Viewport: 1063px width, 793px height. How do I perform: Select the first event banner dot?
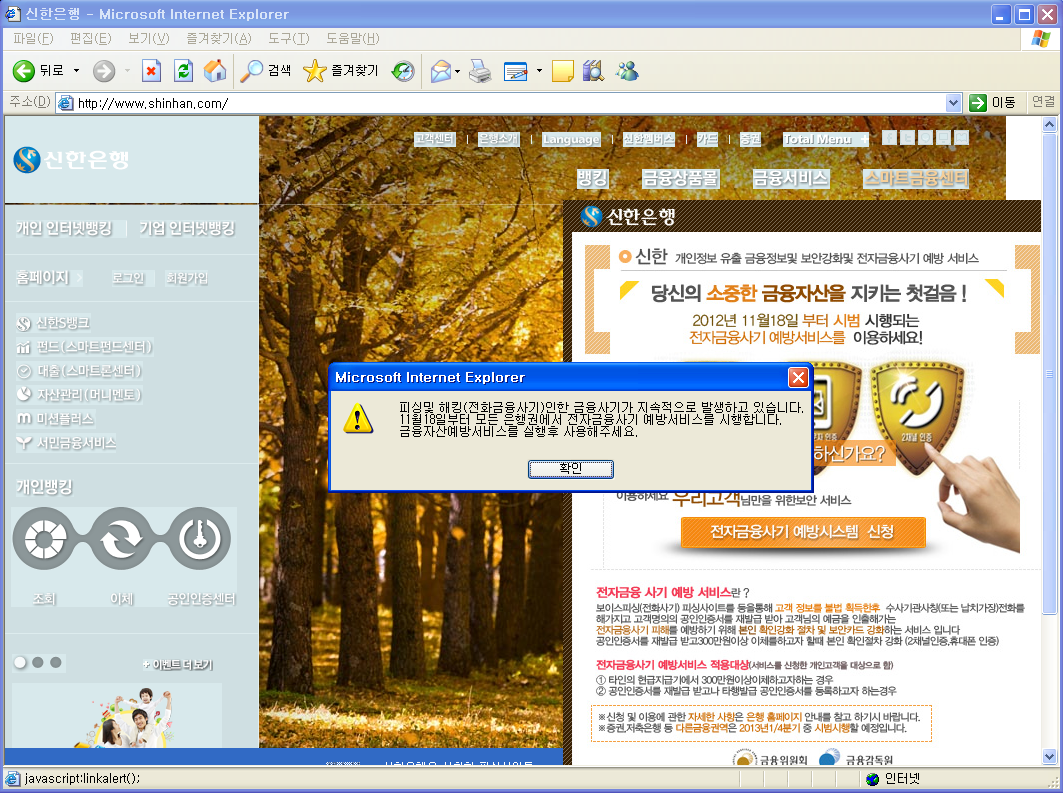20,662
